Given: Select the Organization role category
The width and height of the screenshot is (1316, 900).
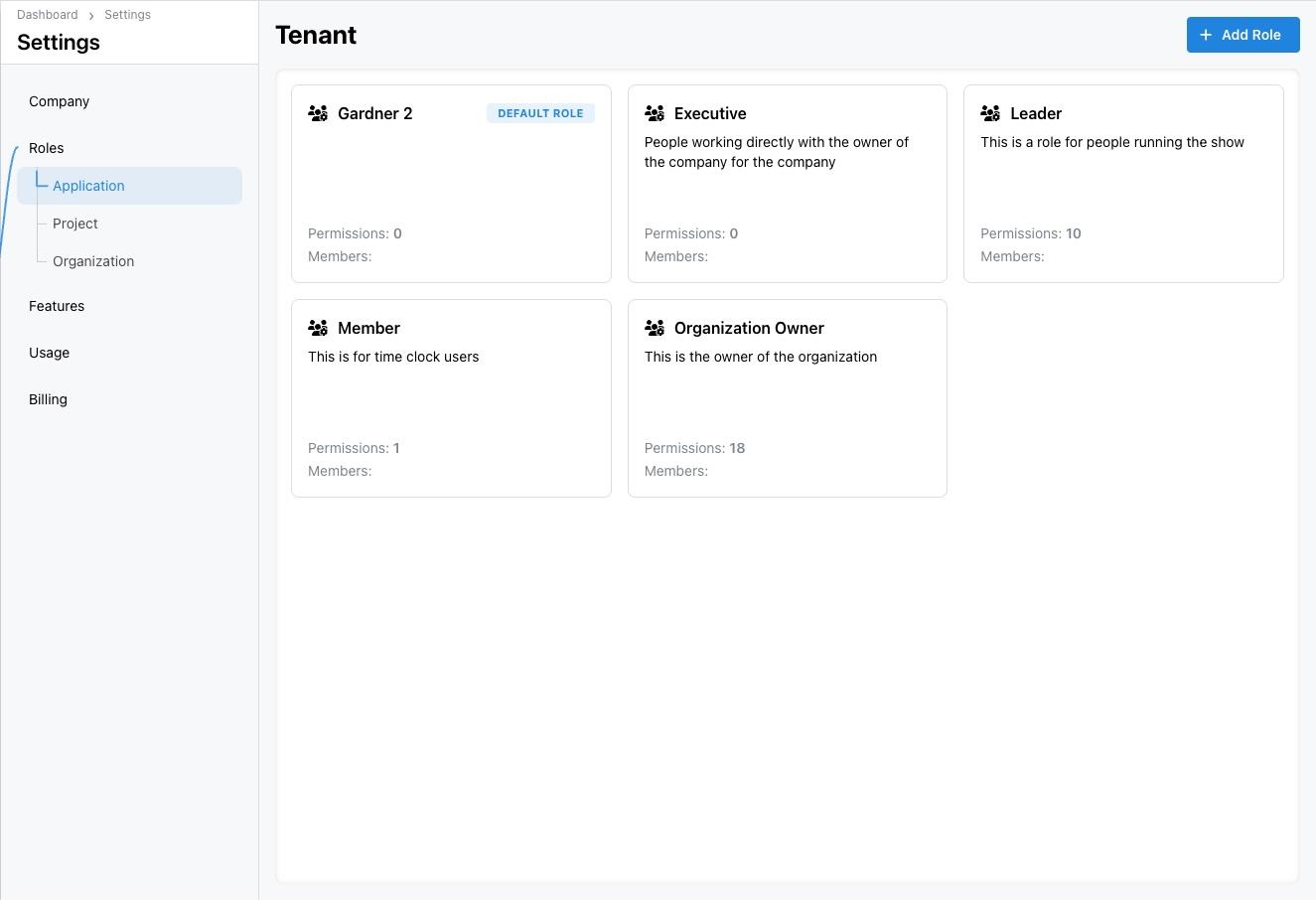Looking at the screenshot, I should (92, 260).
